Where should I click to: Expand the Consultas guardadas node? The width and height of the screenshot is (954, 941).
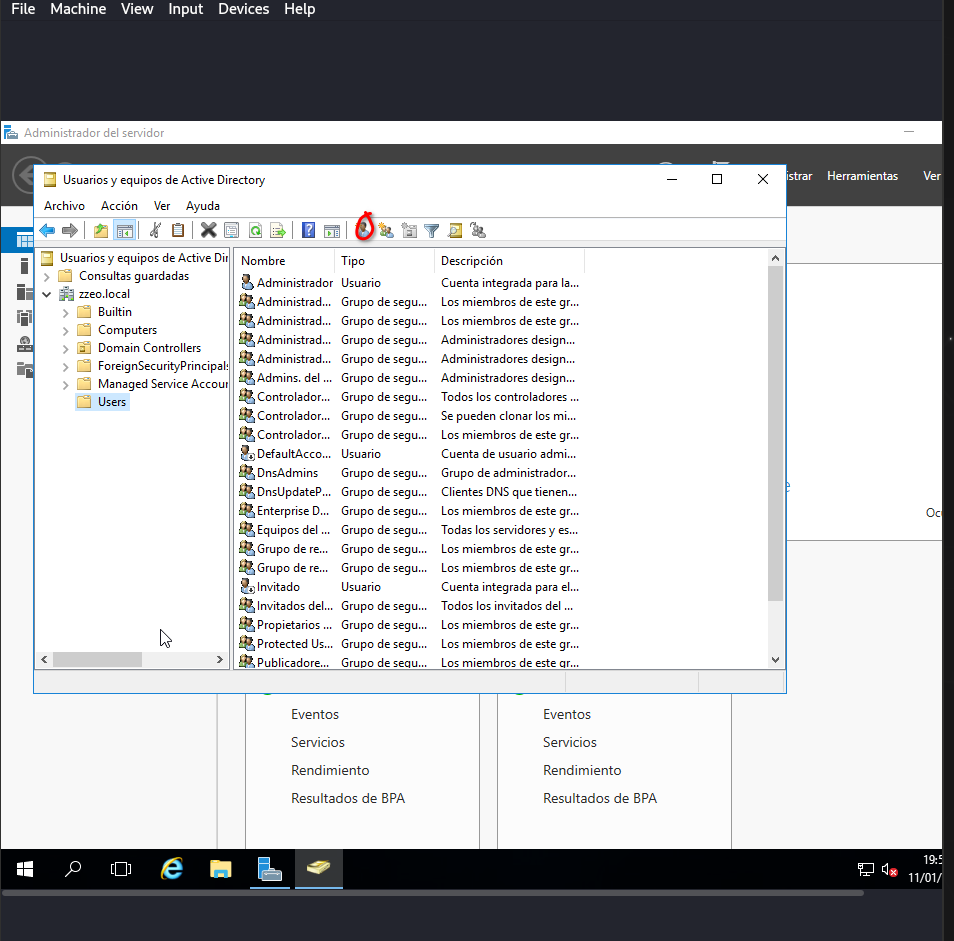[x=47, y=277]
